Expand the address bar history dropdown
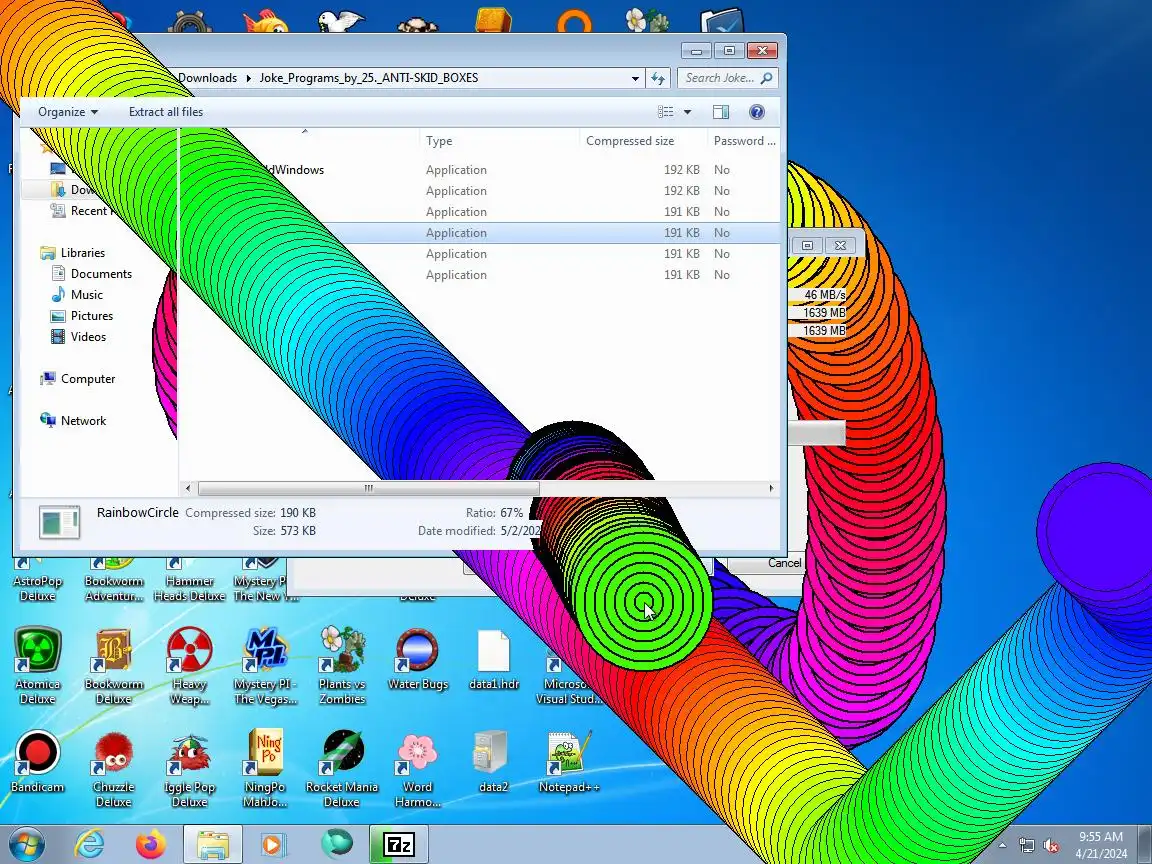The image size is (1152, 864). click(x=635, y=78)
